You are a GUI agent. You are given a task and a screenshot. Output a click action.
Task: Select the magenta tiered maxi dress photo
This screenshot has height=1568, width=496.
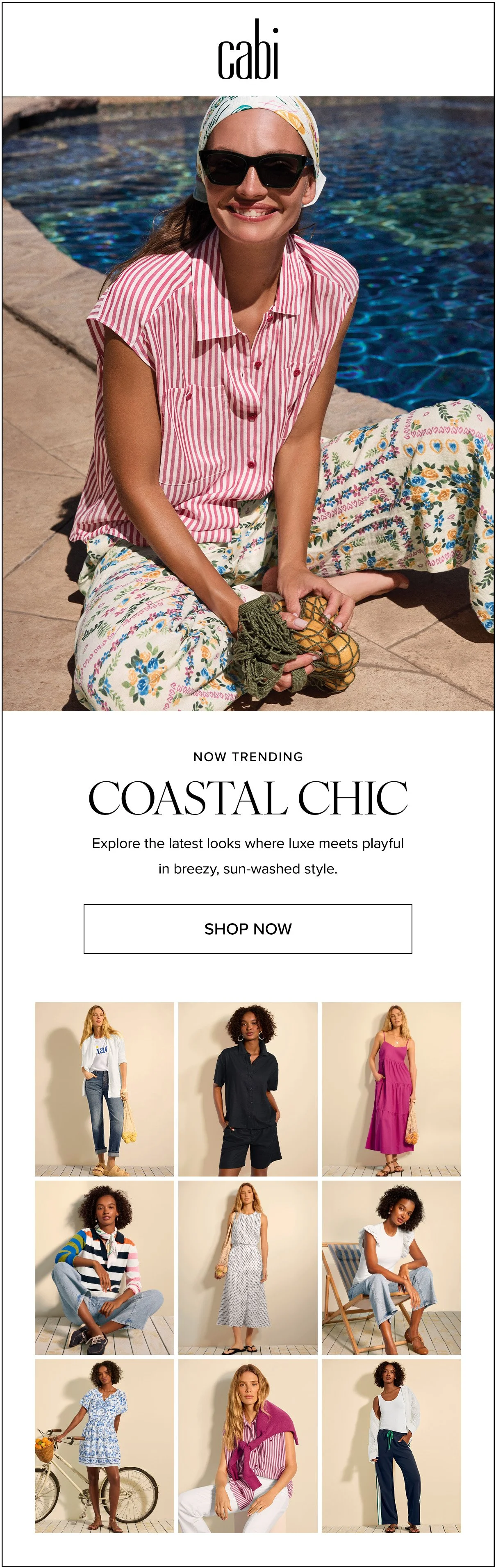[x=391, y=1089]
